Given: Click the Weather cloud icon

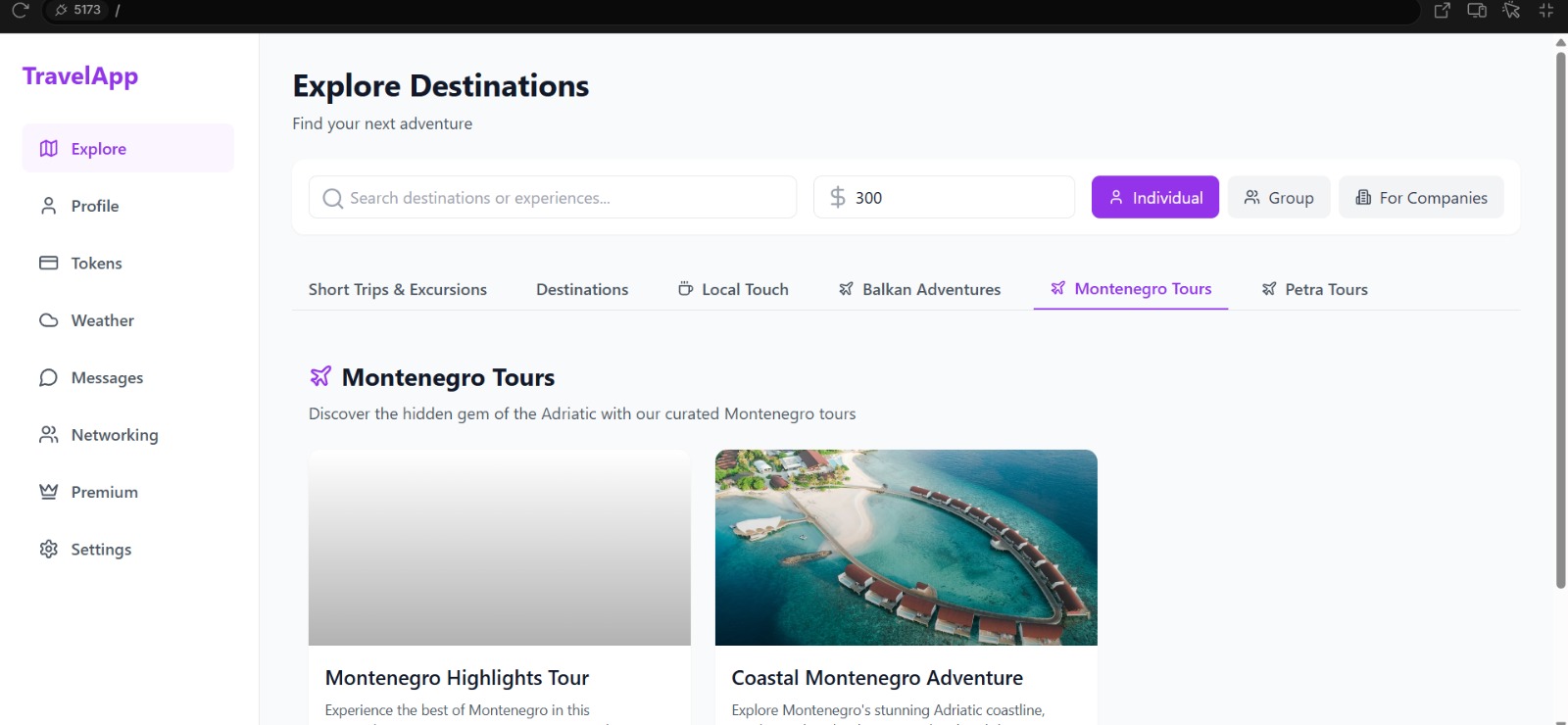Looking at the screenshot, I should (x=48, y=320).
